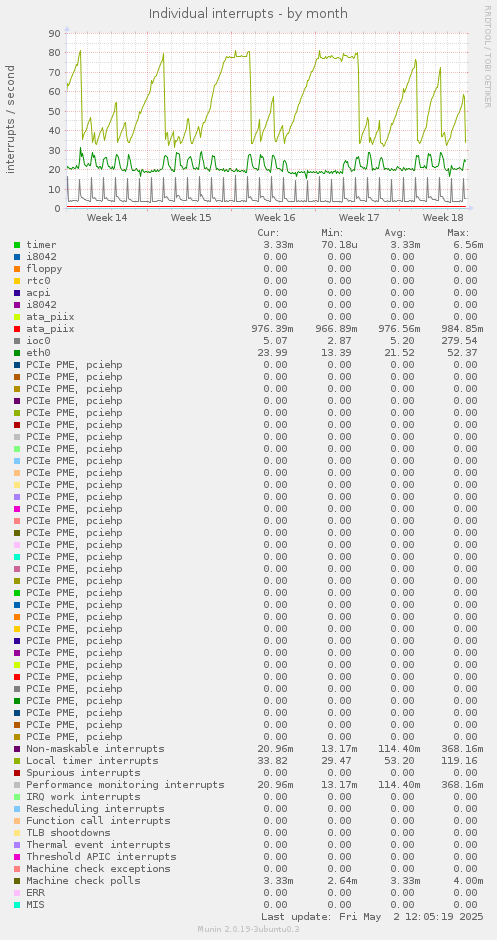Screen dimensions: 497x940
Task: Select the acpi legend label
Action: 38,293
